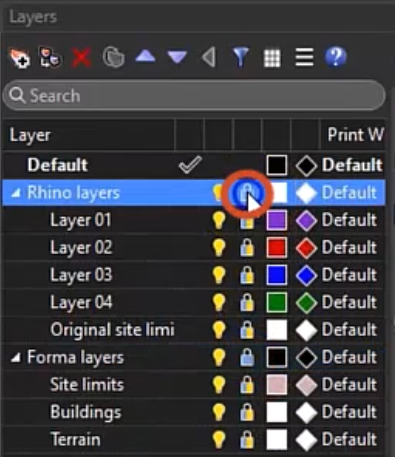Select the Original site limi layer name
Screen dimensions: 395x457
[x=112, y=330]
